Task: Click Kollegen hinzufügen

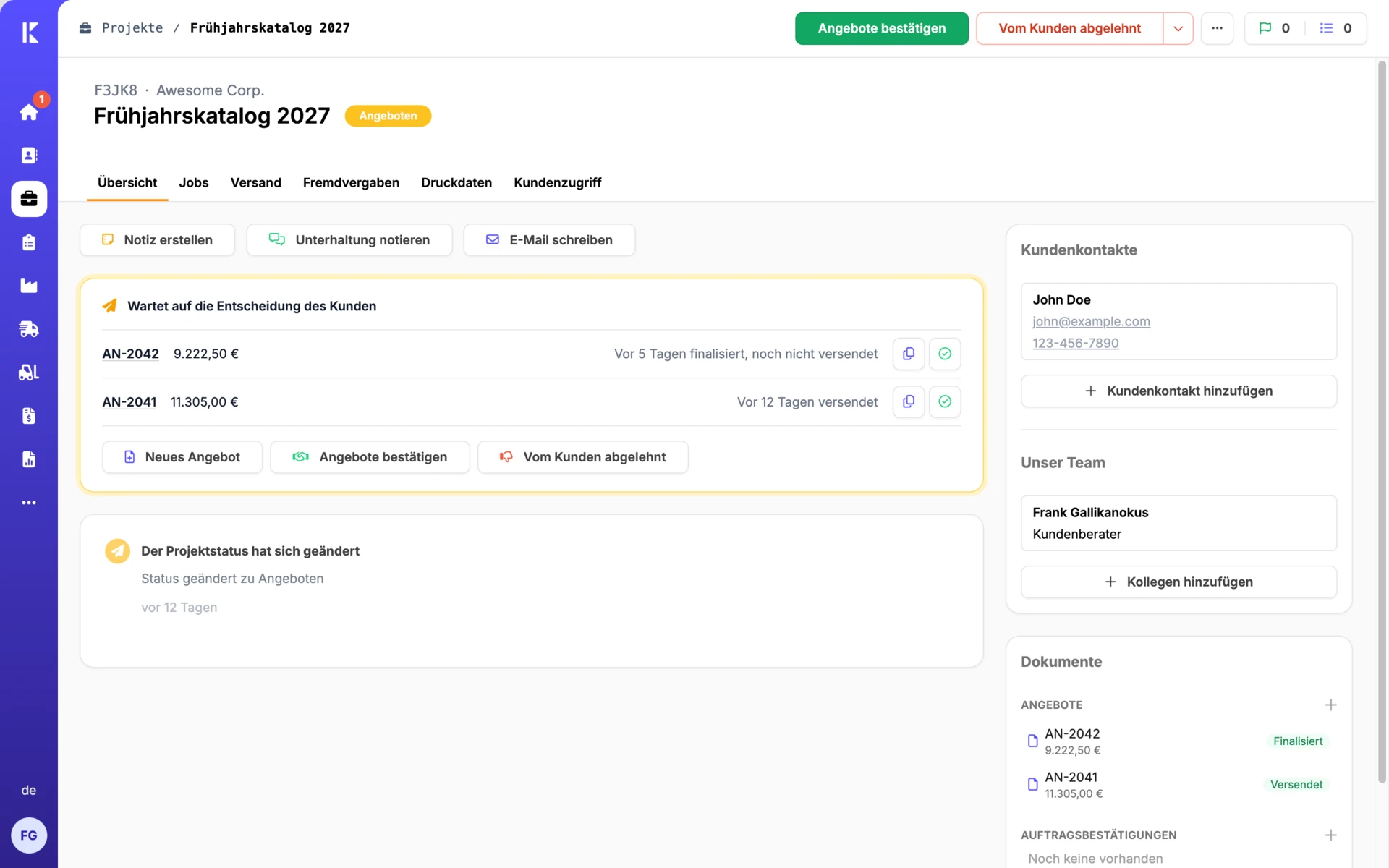Action: tap(1179, 582)
